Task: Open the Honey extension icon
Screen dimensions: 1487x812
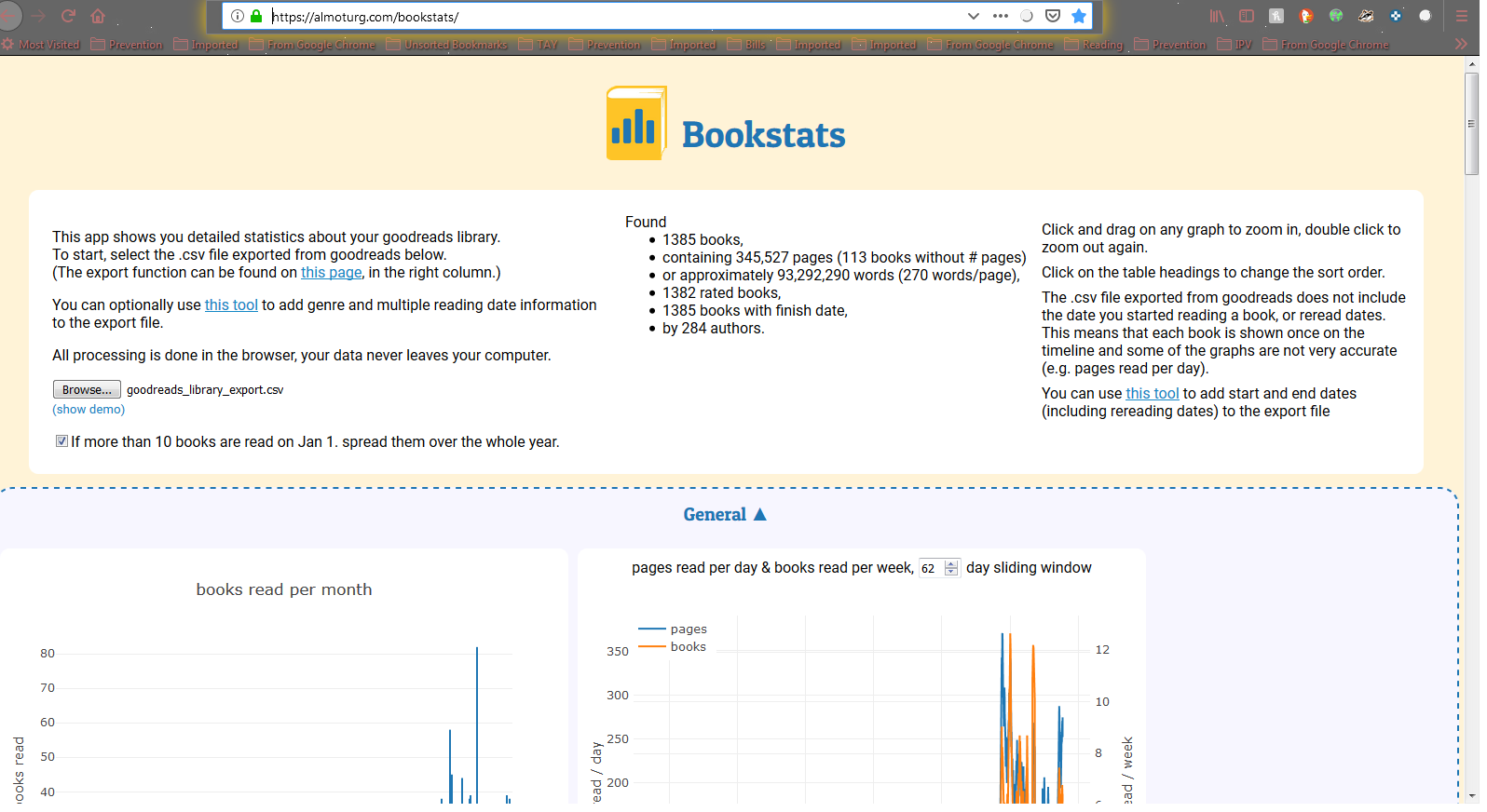Action: coord(1276,16)
